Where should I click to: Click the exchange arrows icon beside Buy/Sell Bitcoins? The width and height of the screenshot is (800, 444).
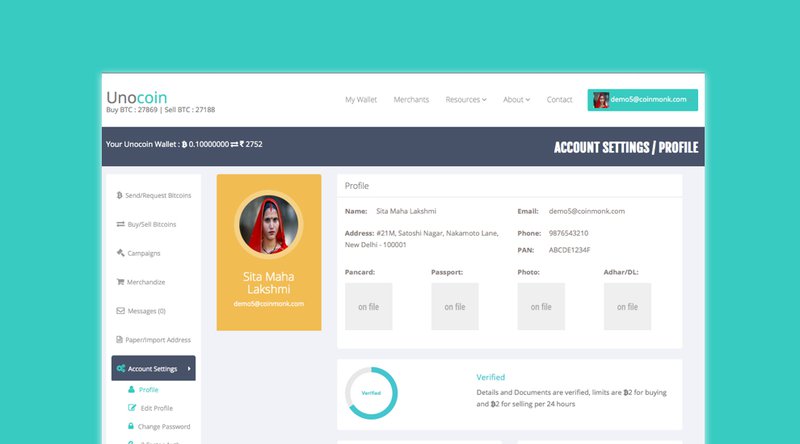[120, 224]
